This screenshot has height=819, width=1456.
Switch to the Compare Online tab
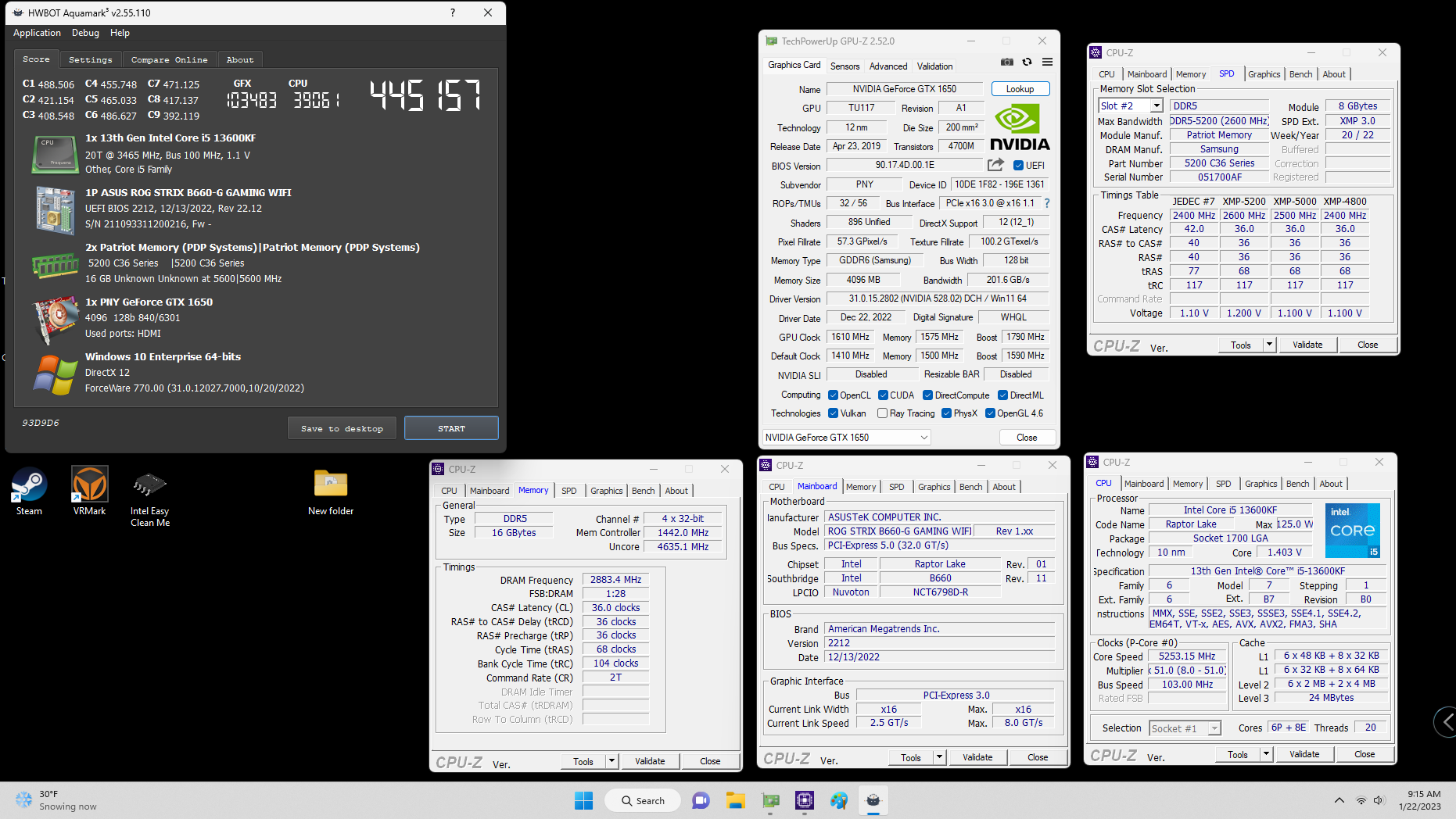[169, 59]
